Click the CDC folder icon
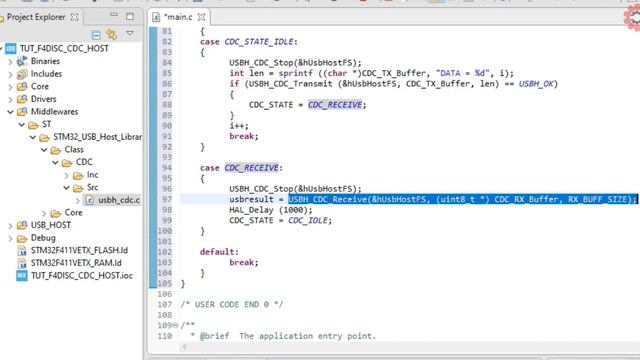Image resolution: width=640 pixels, height=360 pixels. 67,163
